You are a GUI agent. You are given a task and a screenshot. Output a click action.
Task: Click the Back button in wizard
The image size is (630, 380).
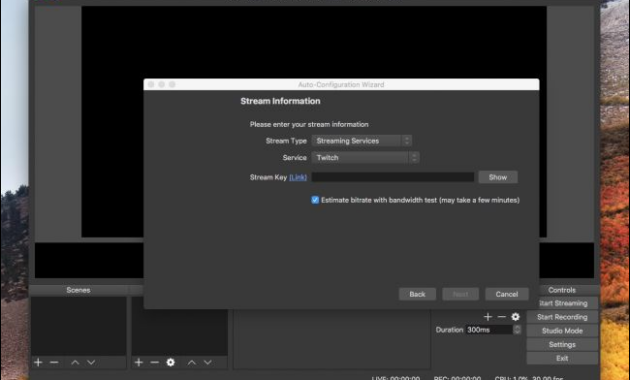[x=417, y=294]
